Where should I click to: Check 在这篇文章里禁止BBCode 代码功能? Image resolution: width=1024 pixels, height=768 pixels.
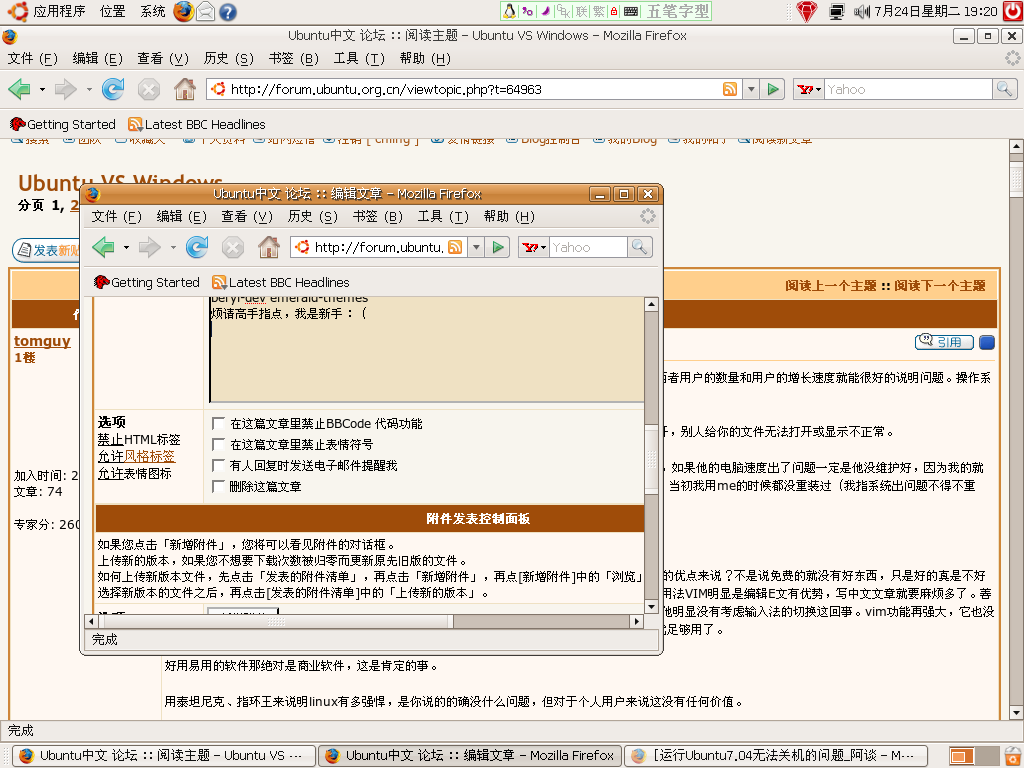pyautogui.click(x=218, y=423)
